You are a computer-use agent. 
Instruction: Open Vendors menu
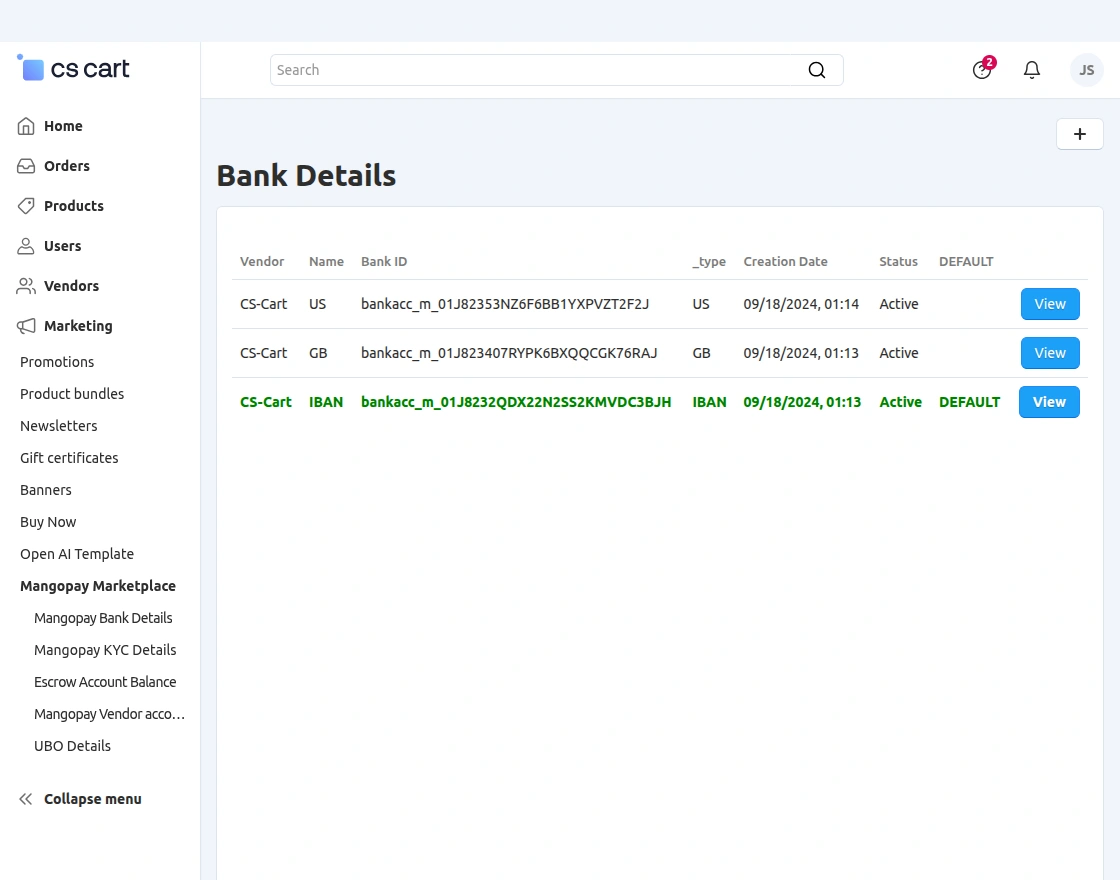pos(71,286)
